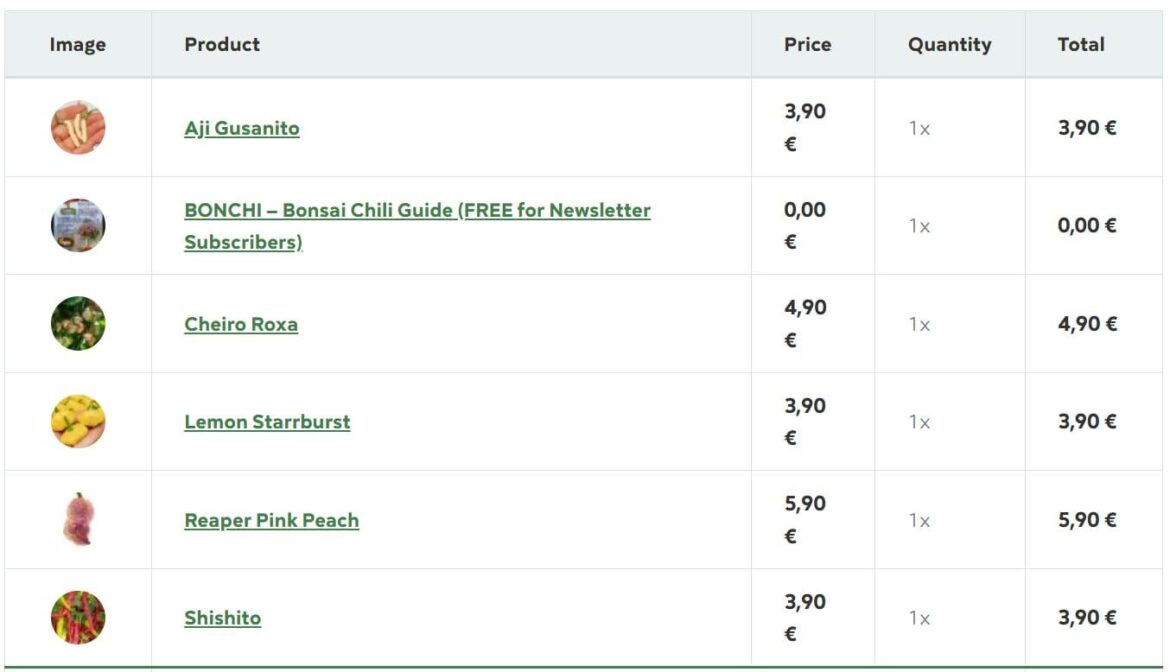Click the Price column header
The image size is (1170, 672).
(806, 44)
